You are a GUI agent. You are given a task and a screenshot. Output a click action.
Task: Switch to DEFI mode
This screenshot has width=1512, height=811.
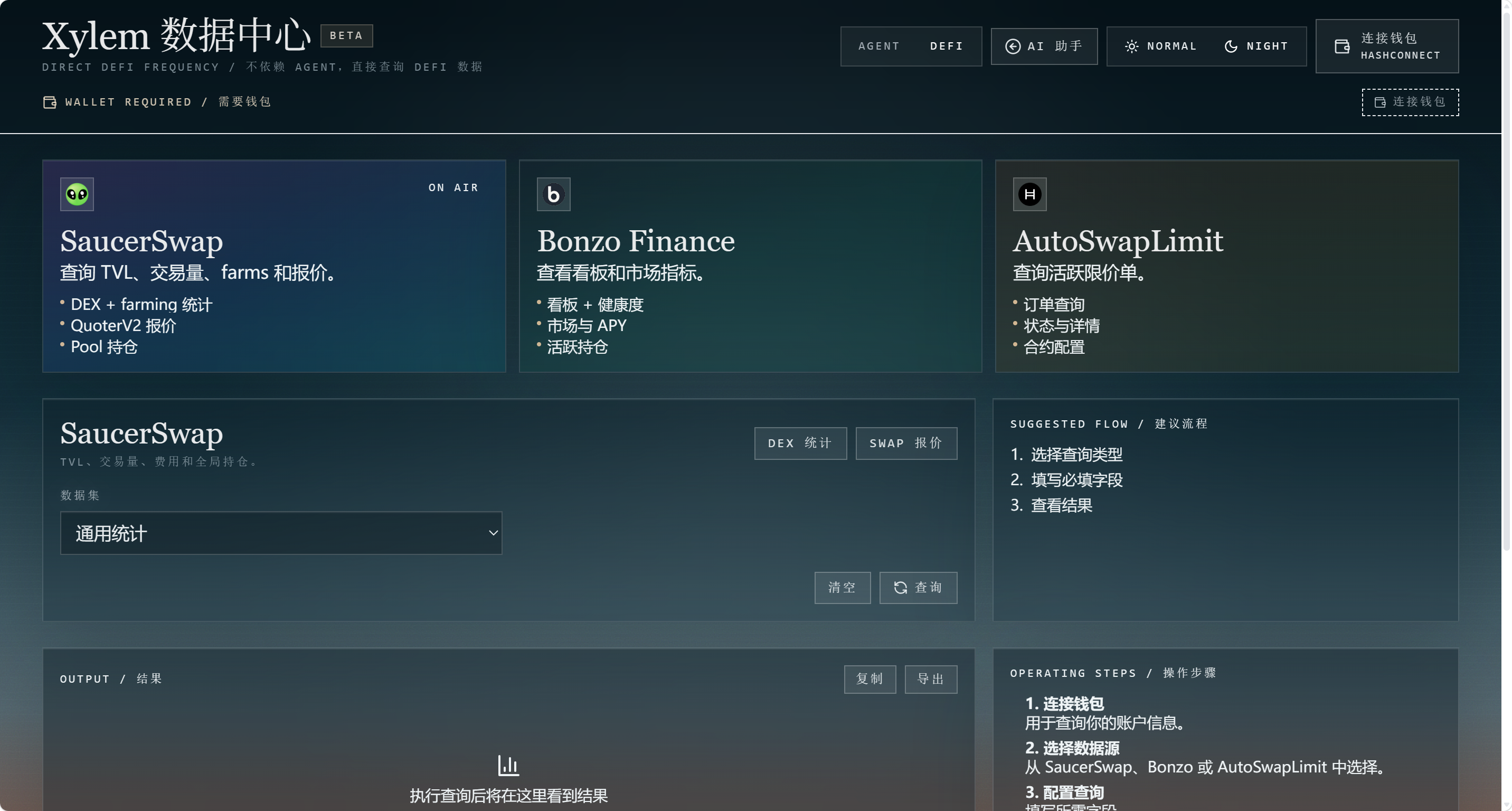pyautogui.click(x=946, y=46)
